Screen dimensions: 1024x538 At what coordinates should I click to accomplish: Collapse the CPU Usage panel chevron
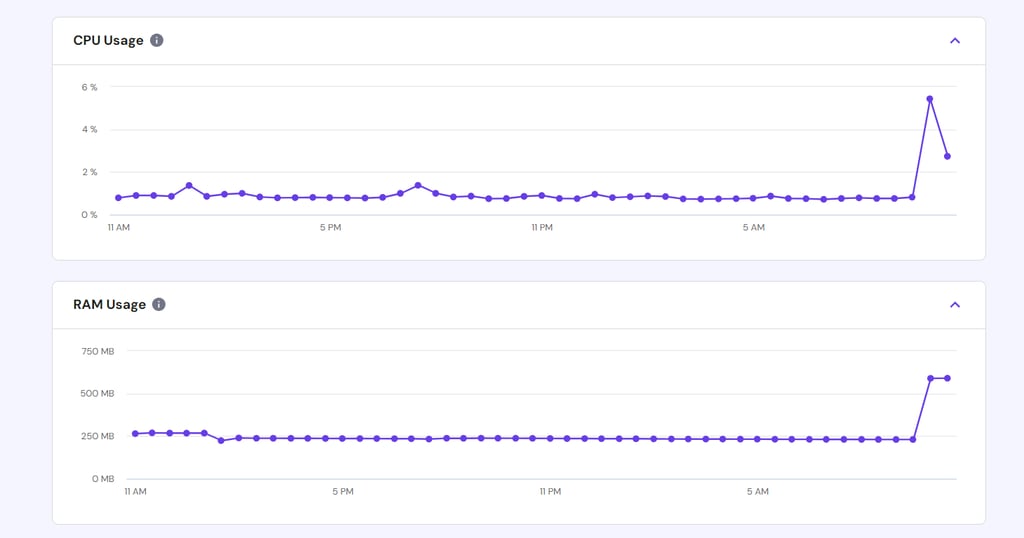coord(955,40)
